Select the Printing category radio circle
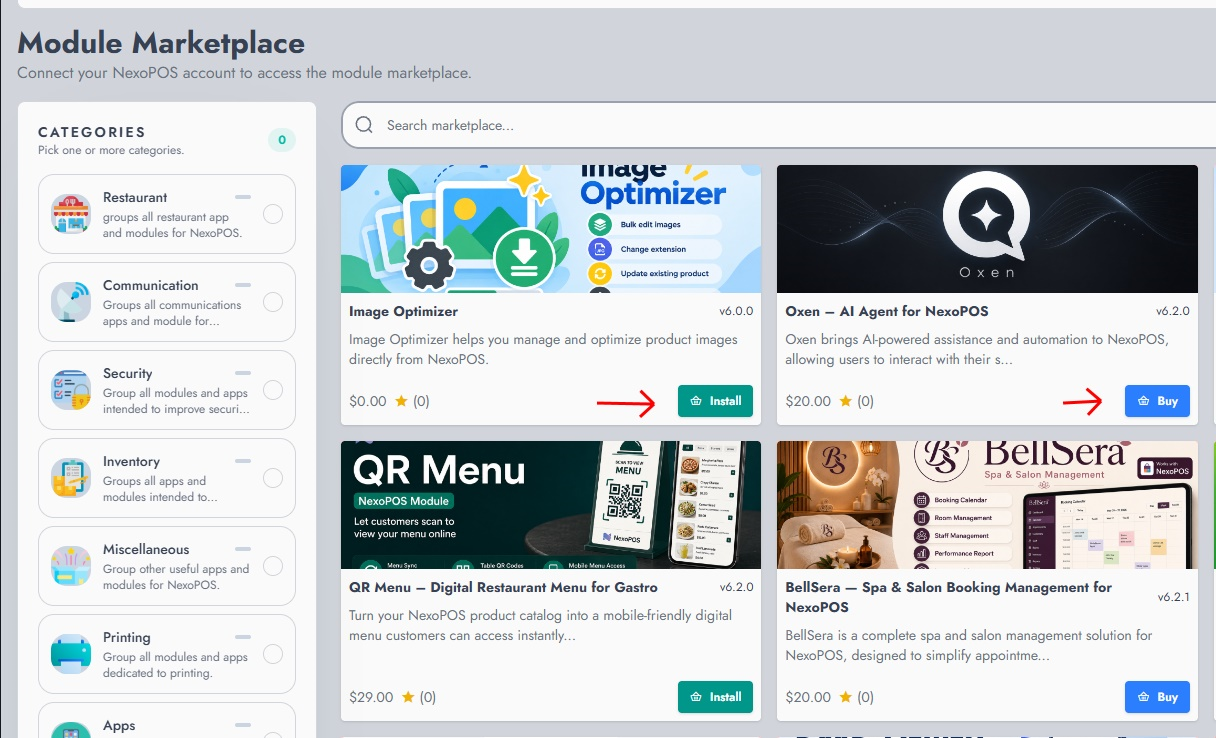This screenshot has width=1216, height=738. click(272, 654)
